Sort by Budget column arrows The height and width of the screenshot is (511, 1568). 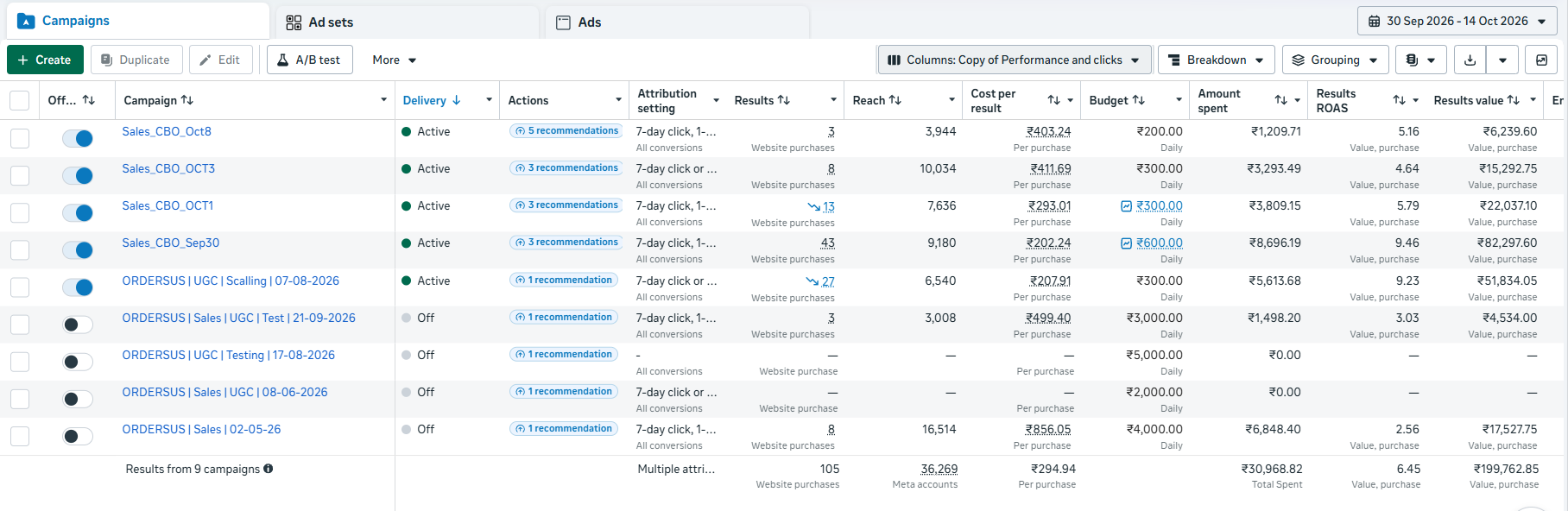[x=1139, y=100]
